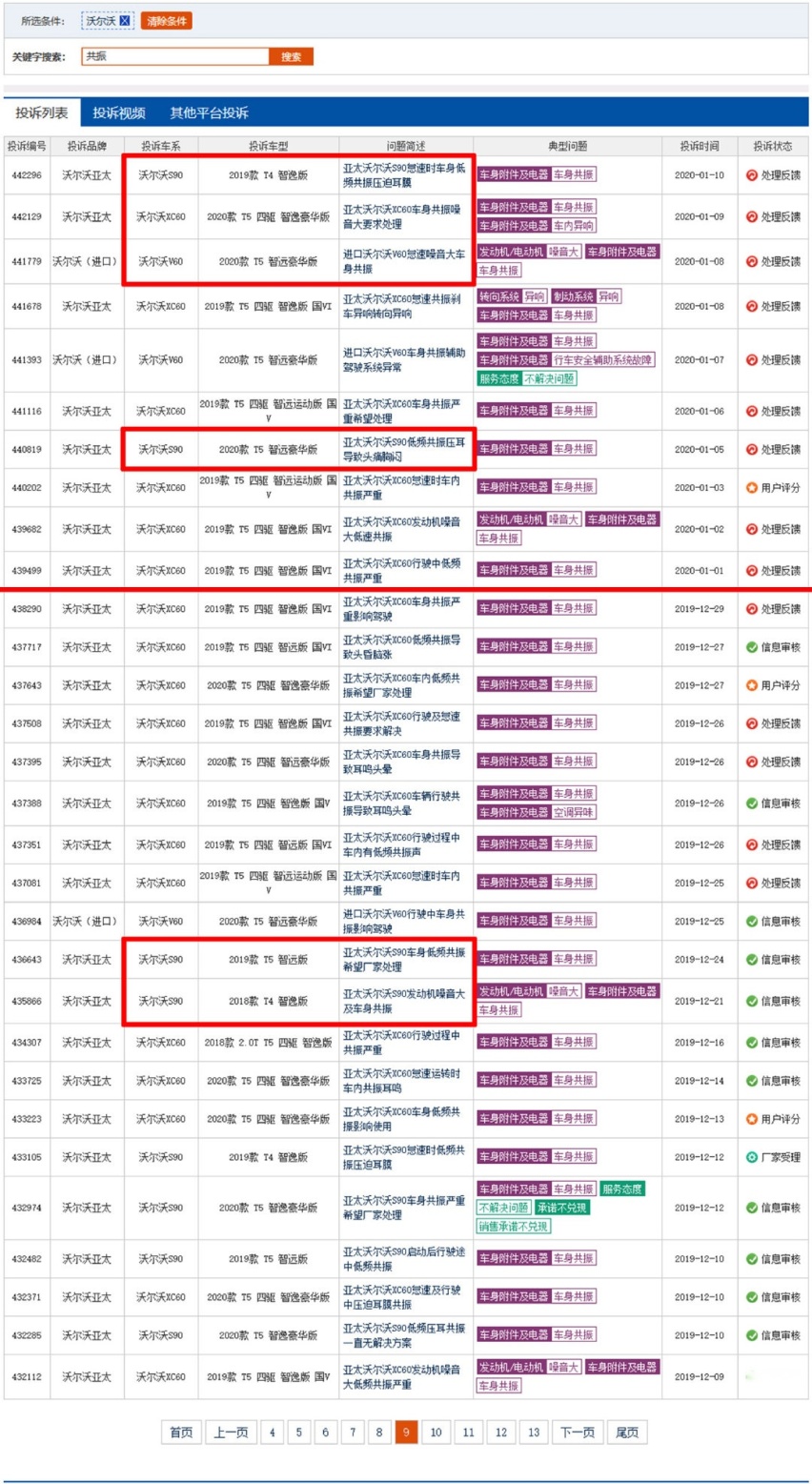
Task: Click the 处理反馈 status icon for complaint 441116
Action: point(751,411)
